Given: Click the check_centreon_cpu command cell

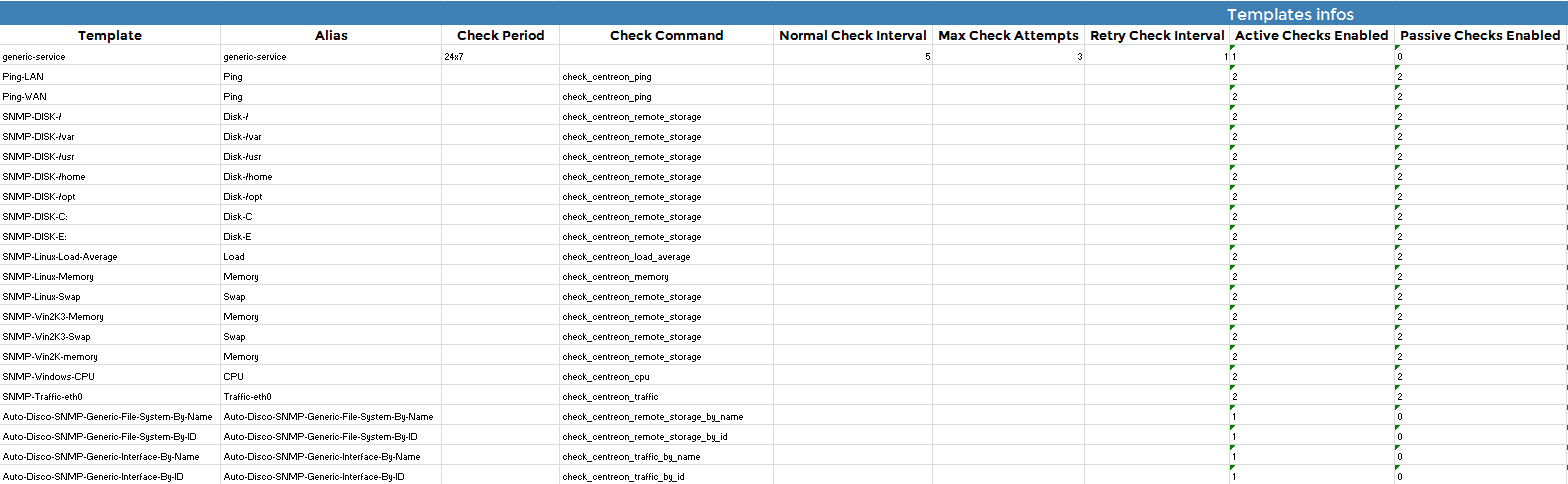Looking at the screenshot, I should tap(666, 377).
